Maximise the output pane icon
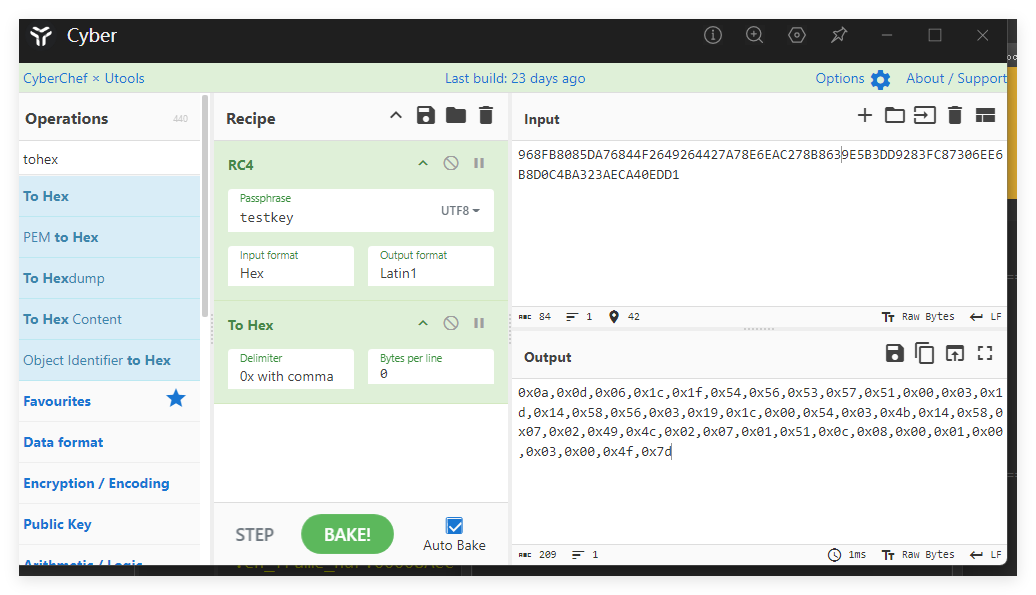The height and width of the screenshot is (595, 1036). click(x=985, y=353)
